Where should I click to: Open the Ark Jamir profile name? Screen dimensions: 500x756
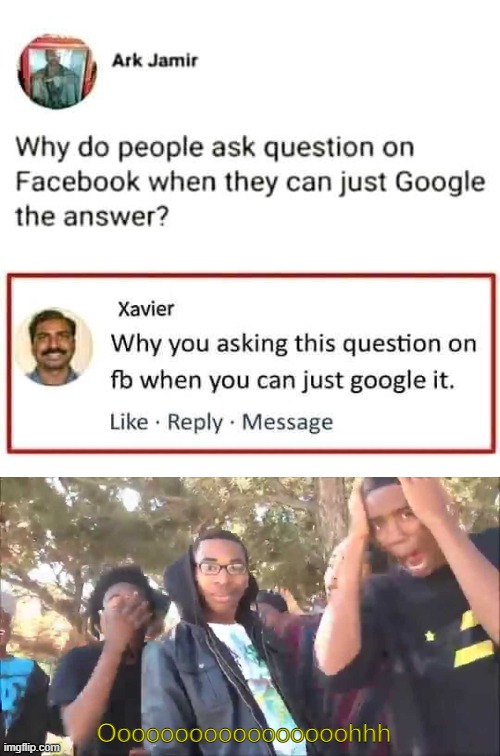(x=155, y=61)
